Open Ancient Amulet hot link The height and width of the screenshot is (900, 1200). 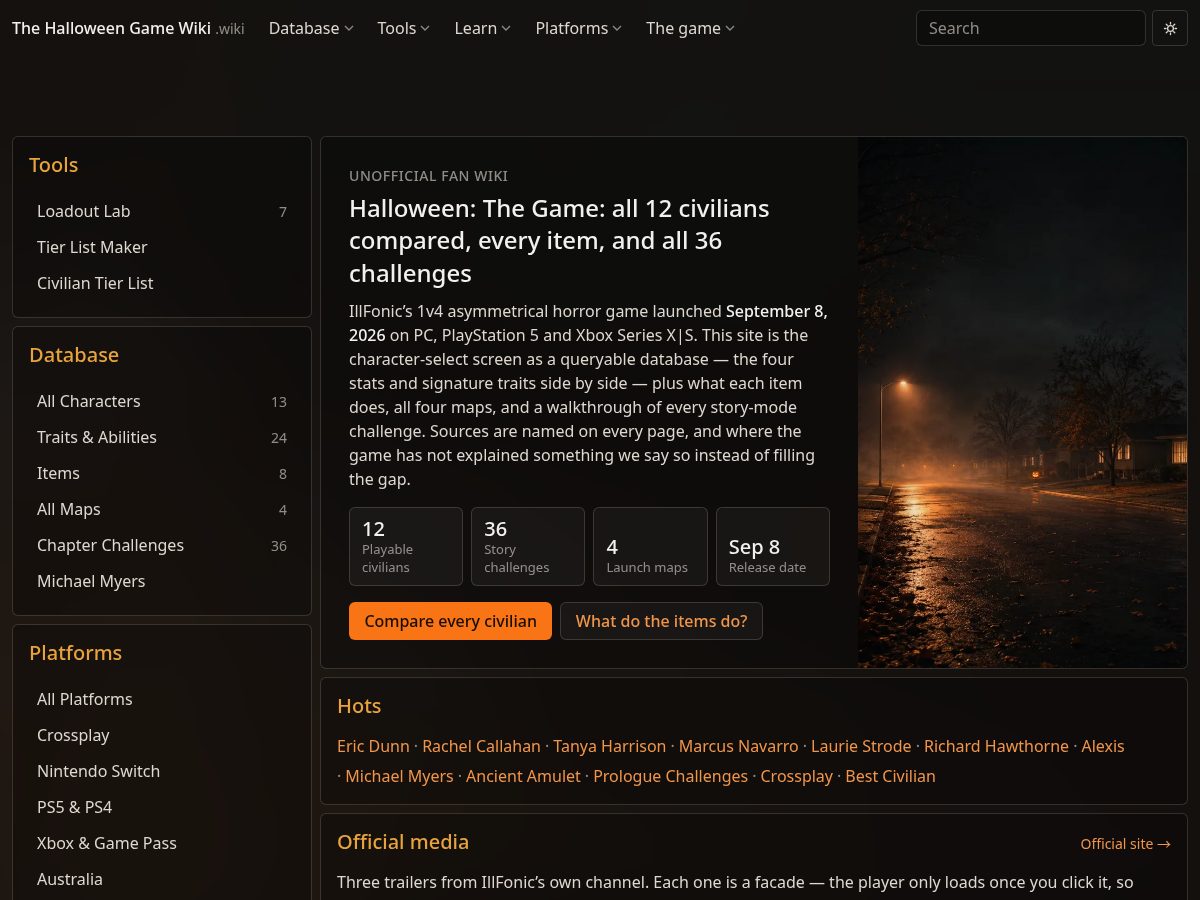click(x=523, y=776)
